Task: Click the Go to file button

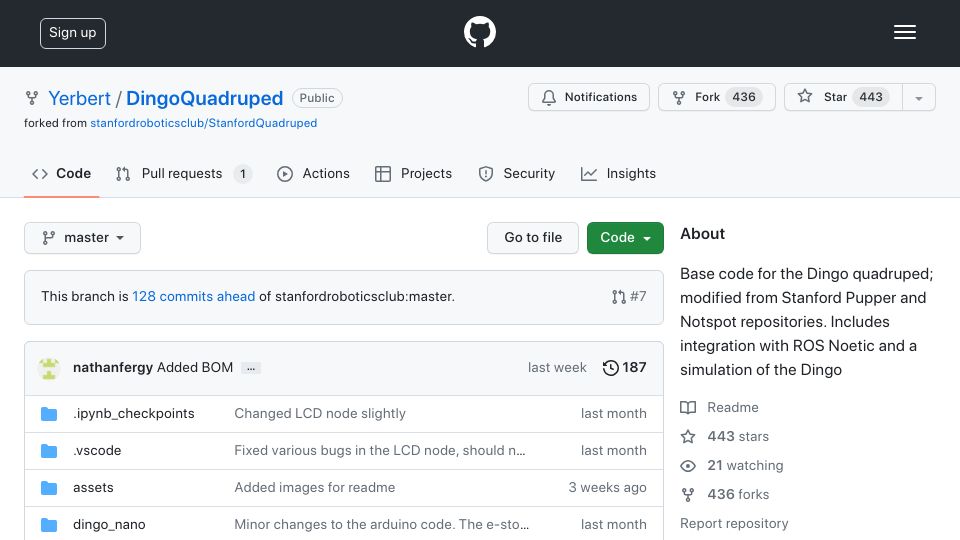Action: pos(533,238)
